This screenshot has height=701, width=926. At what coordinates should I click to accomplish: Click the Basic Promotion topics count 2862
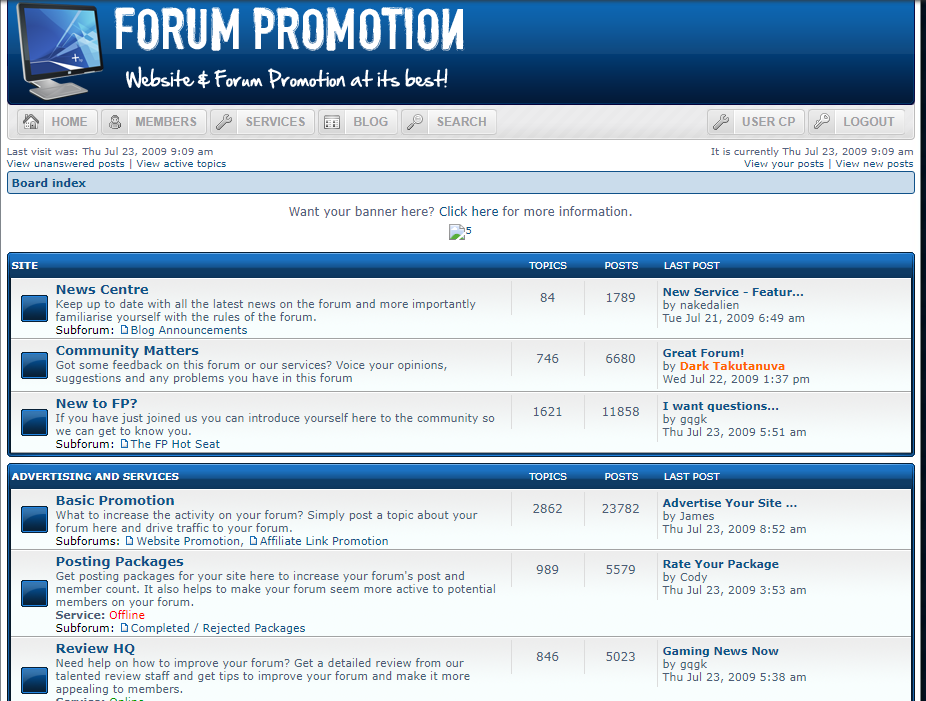547,508
